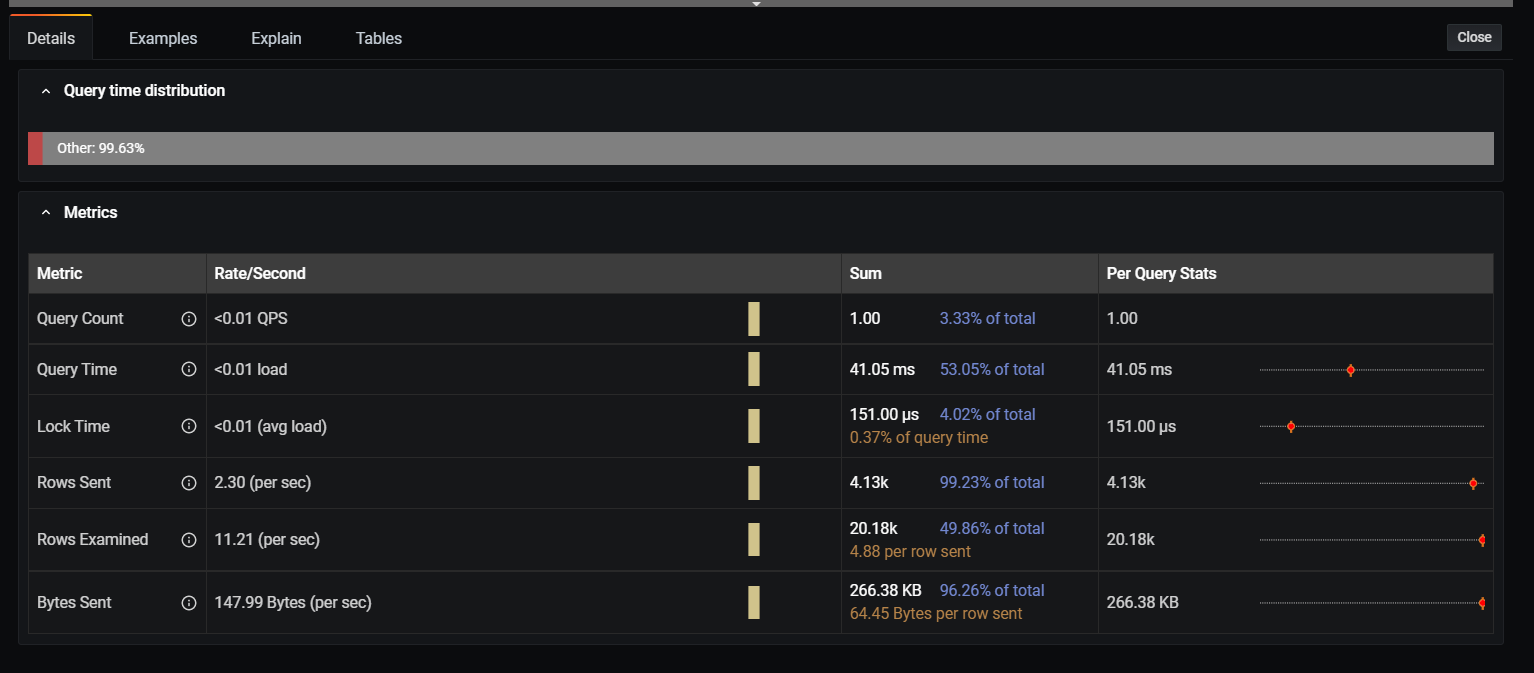Click the Lock Time metric label
The image size is (1534, 673).
[73, 426]
